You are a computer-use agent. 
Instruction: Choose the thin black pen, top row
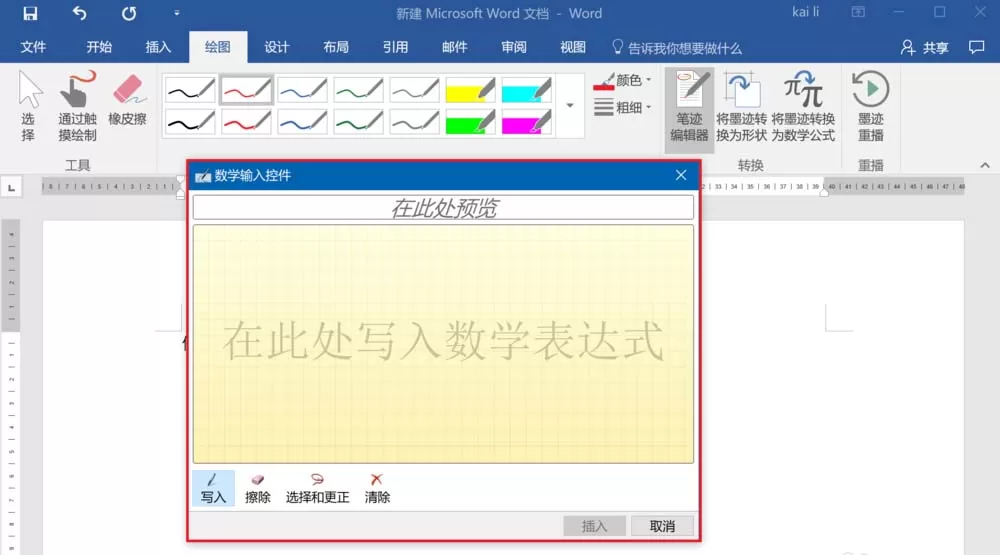coord(190,91)
